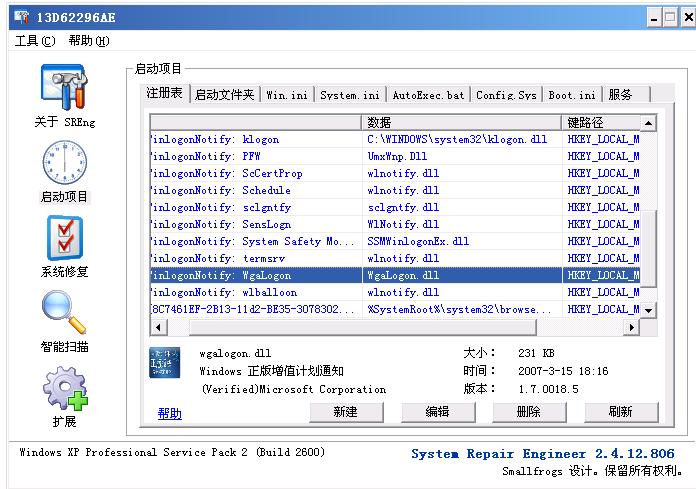Switch to the Boot.ini tab

click(x=572, y=95)
